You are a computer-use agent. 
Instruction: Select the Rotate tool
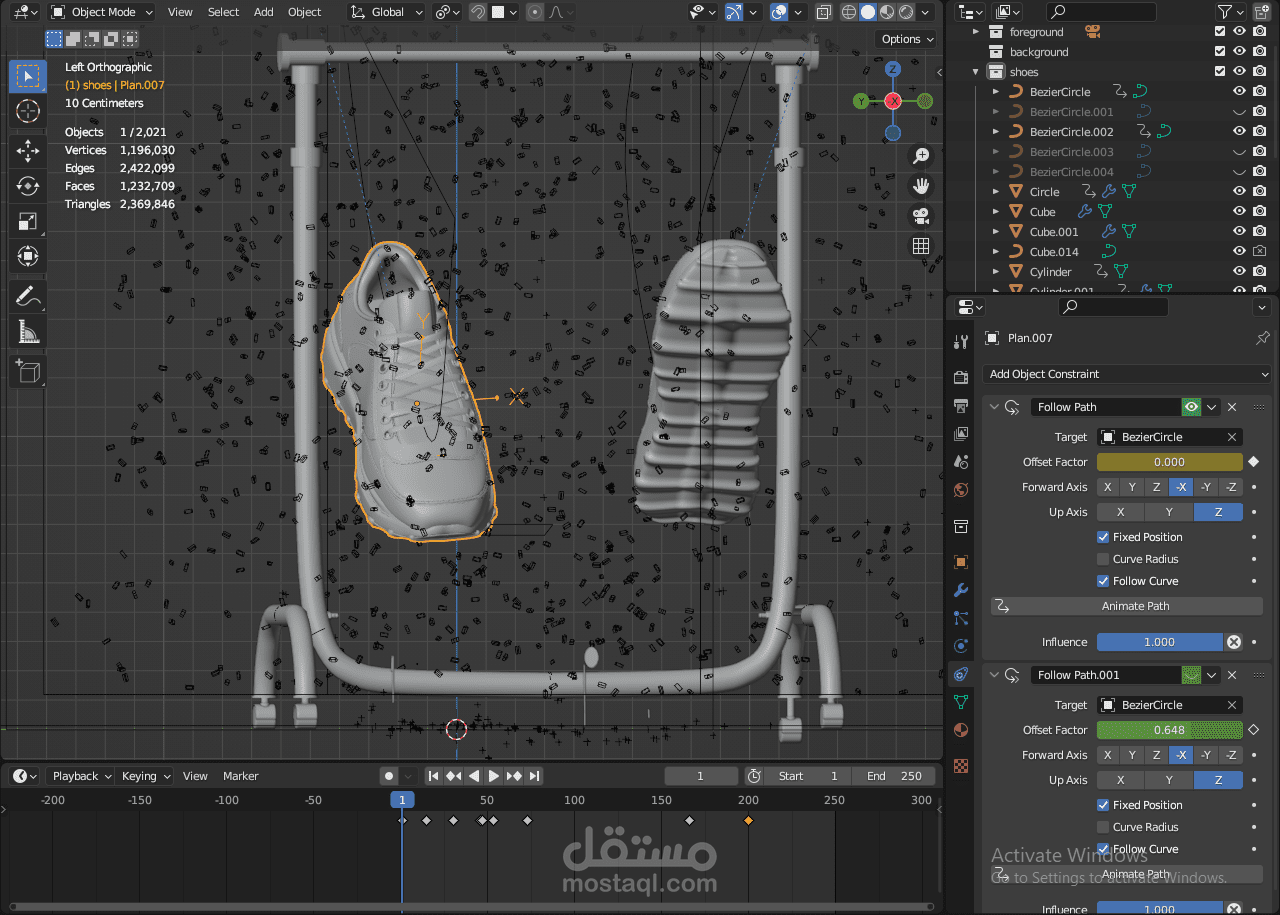pos(28,186)
